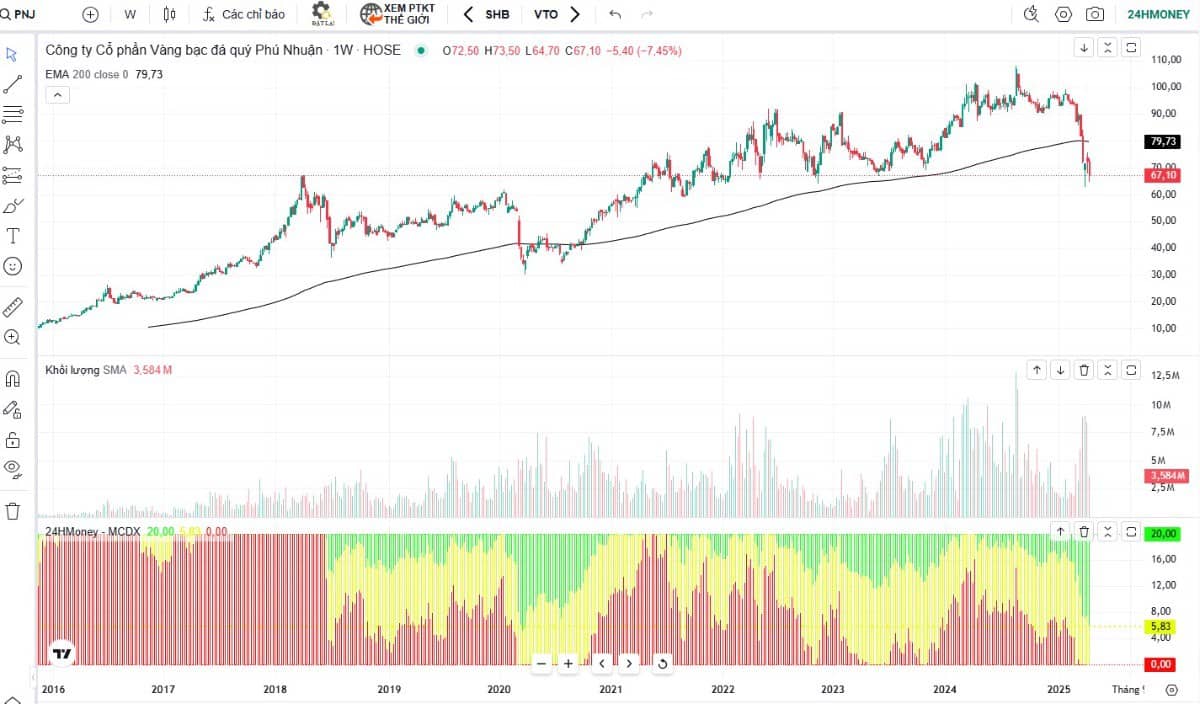The width and height of the screenshot is (1200, 704).
Task: Open chart settings hexagon icon
Action: [1063, 15]
